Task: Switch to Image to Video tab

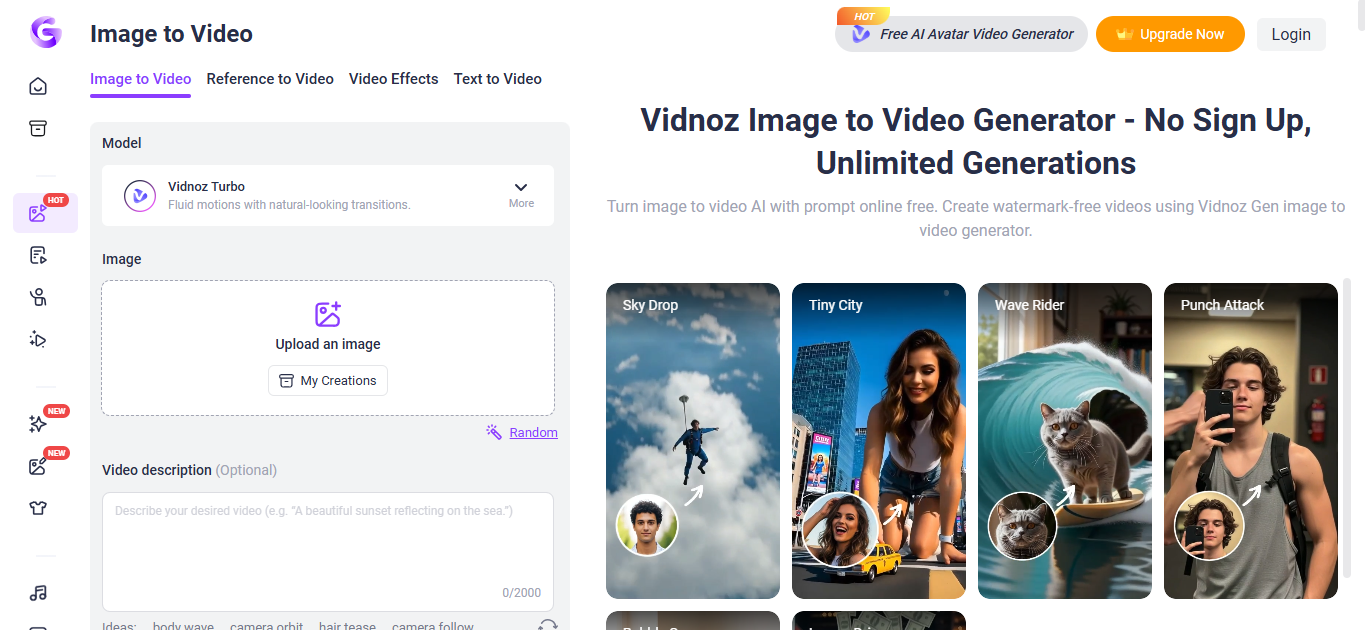Action: point(140,79)
